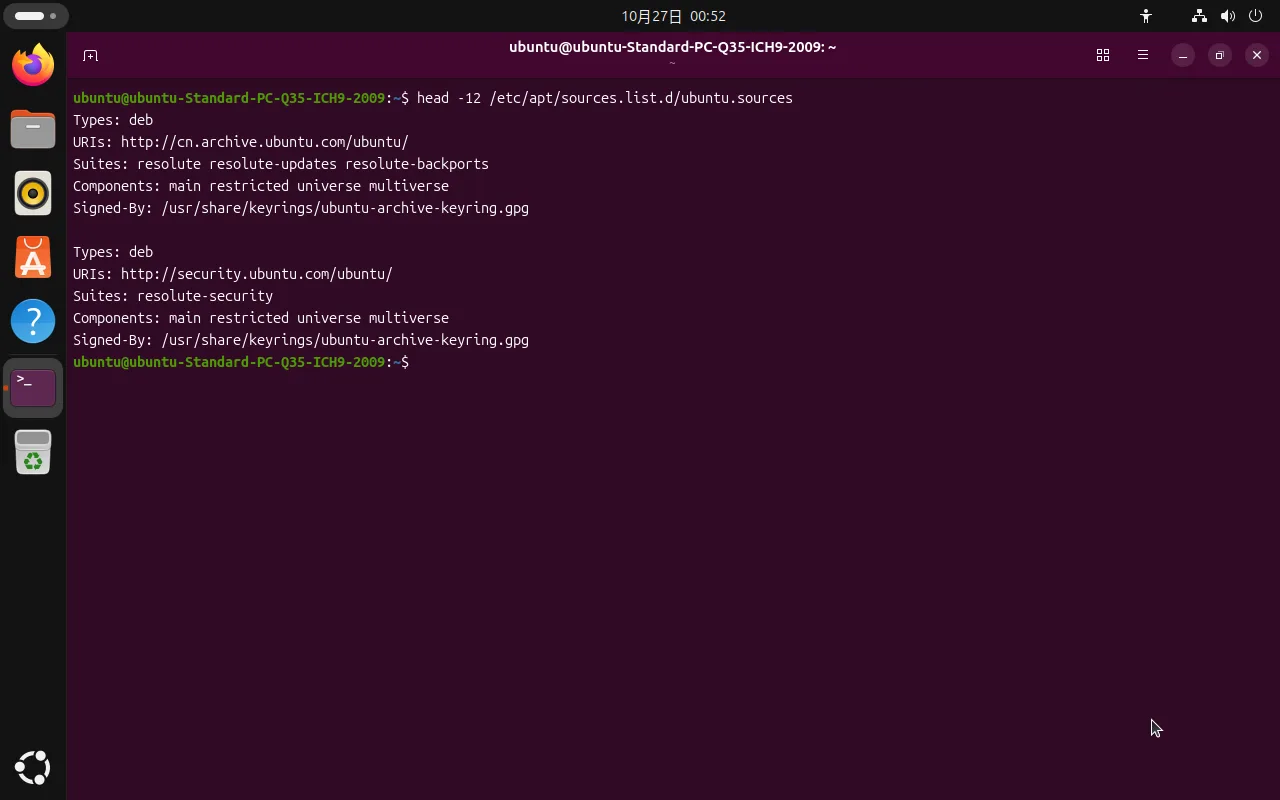Click the empty prompt on the last line
Viewport: 1280px width, 800px height.
point(241,362)
